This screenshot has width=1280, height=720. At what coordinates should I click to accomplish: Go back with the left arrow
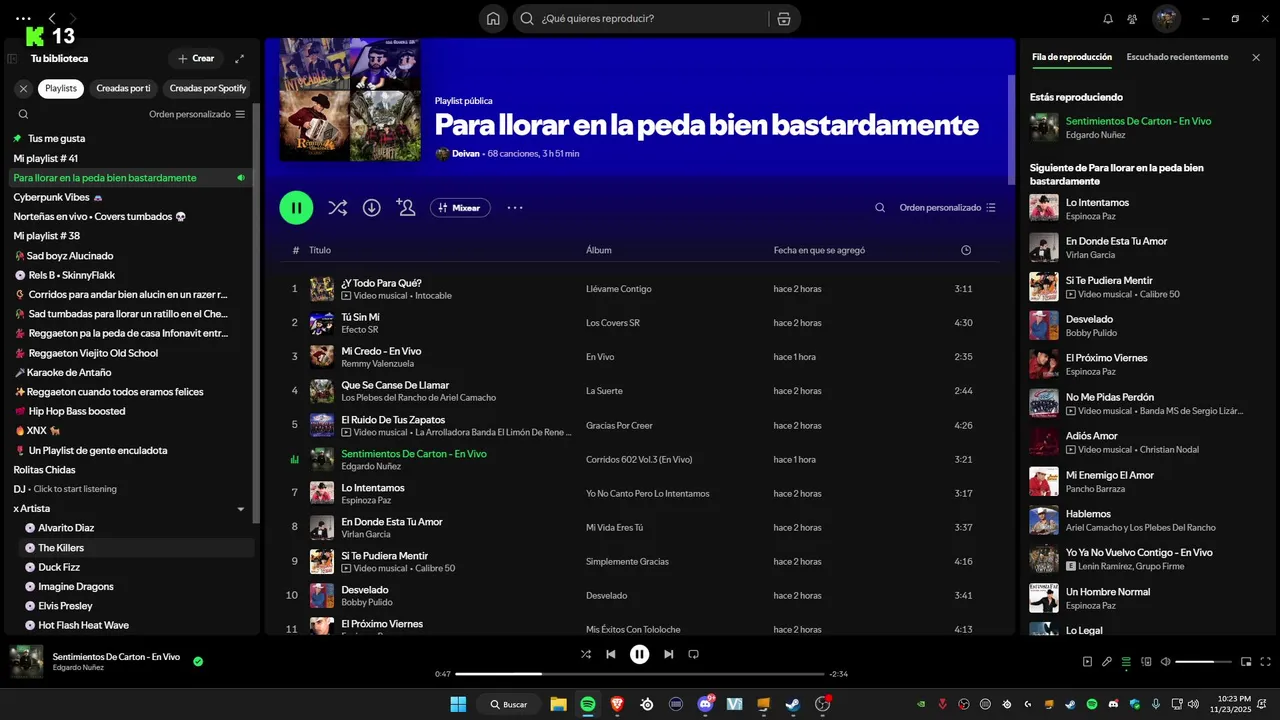click(52, 18)
